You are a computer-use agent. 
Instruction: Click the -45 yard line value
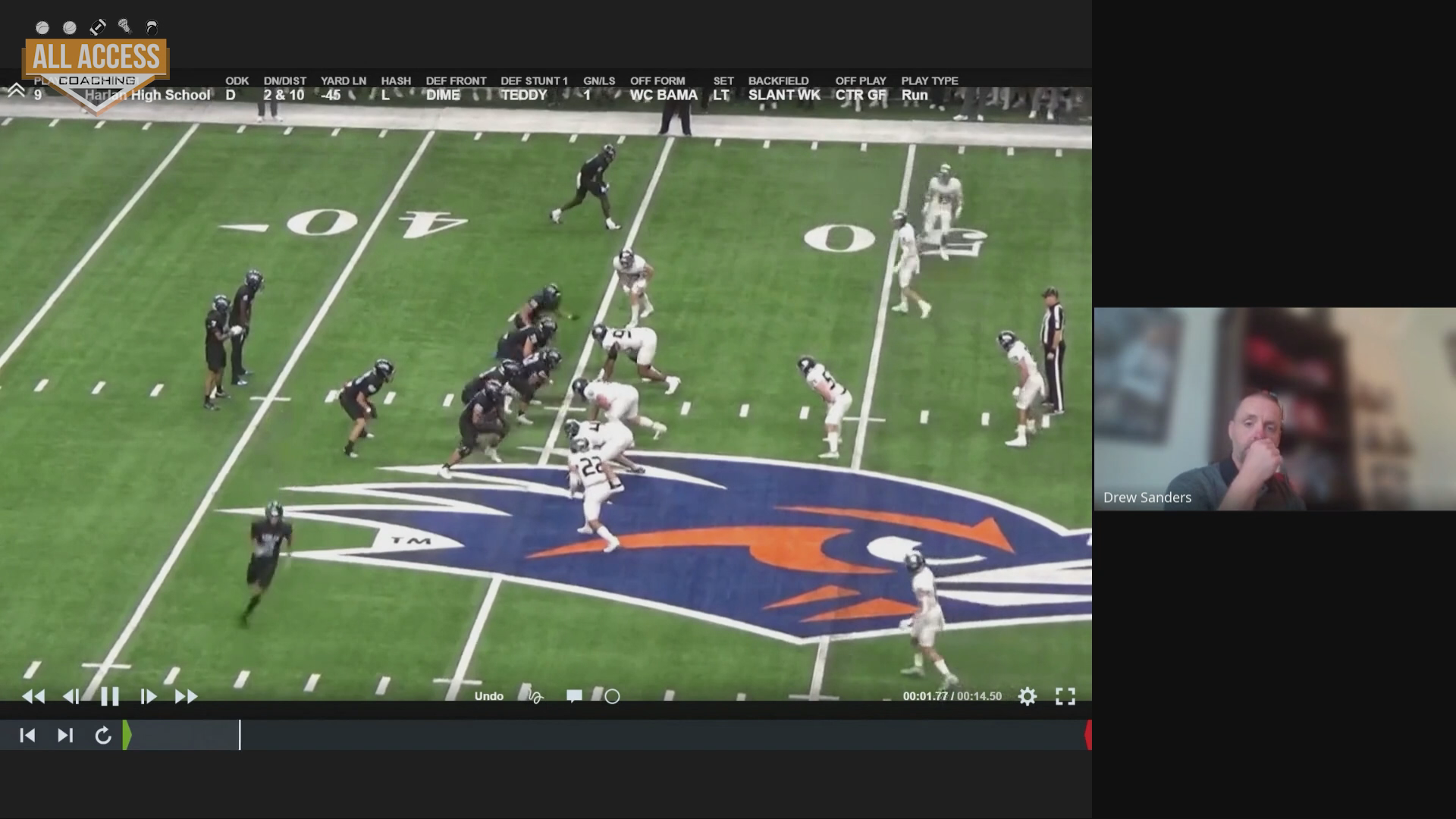click(331, 96)
